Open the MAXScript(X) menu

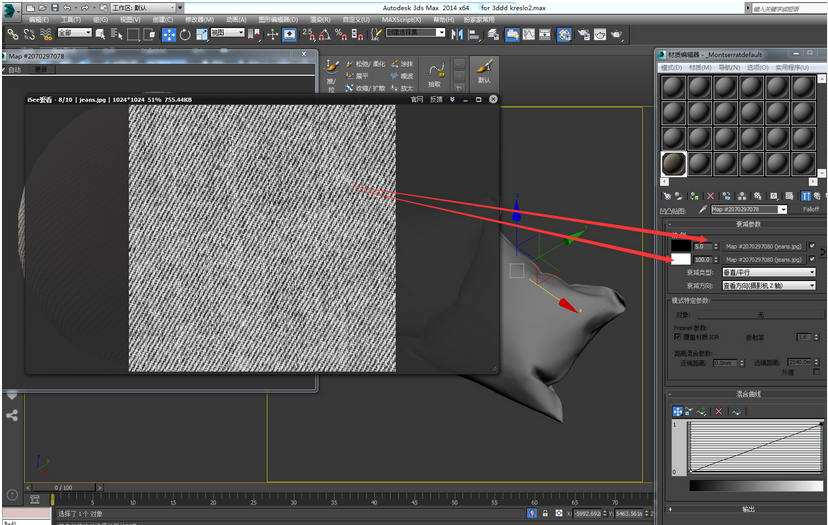(401, 20)
